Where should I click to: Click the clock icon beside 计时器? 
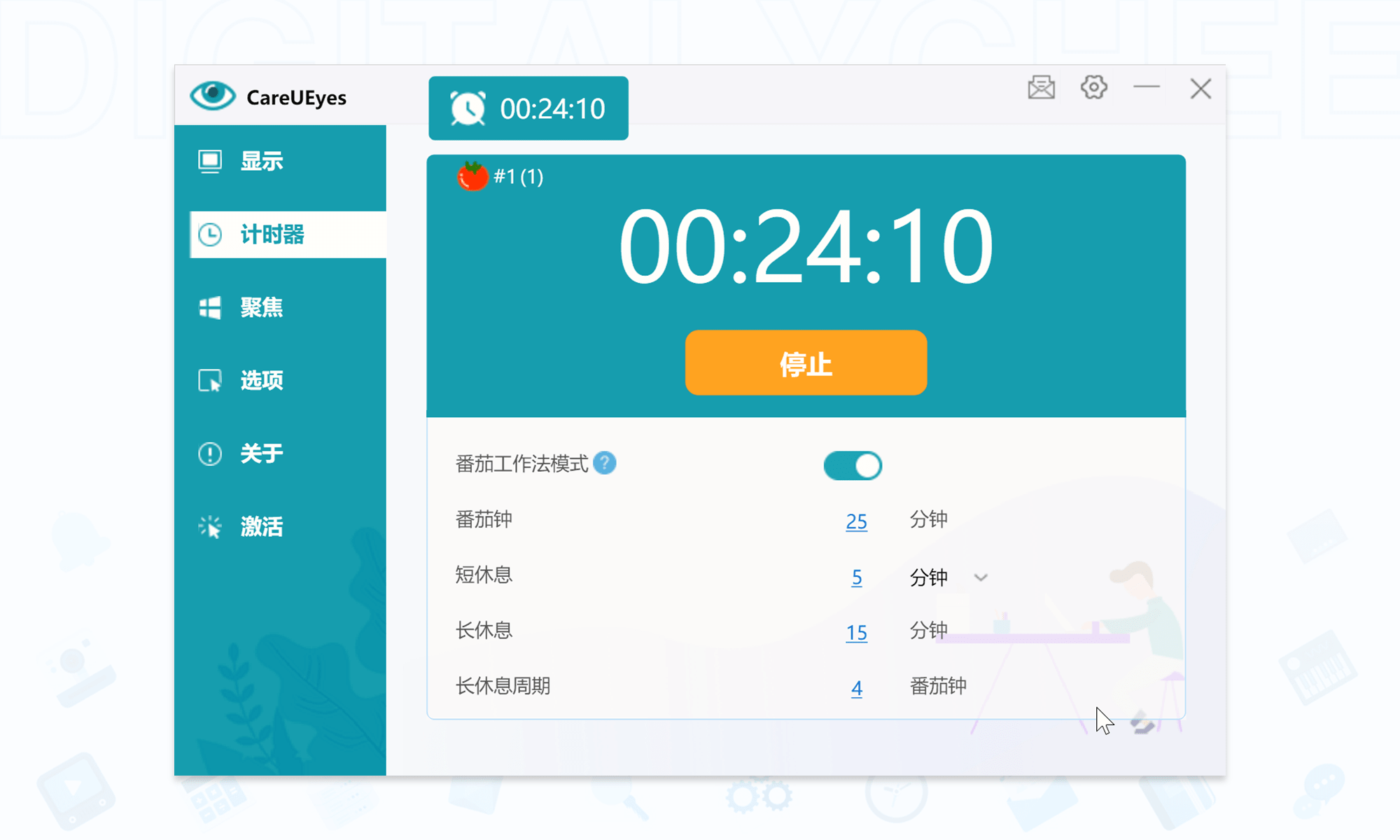pyautogui.click(x=210, y=234)
